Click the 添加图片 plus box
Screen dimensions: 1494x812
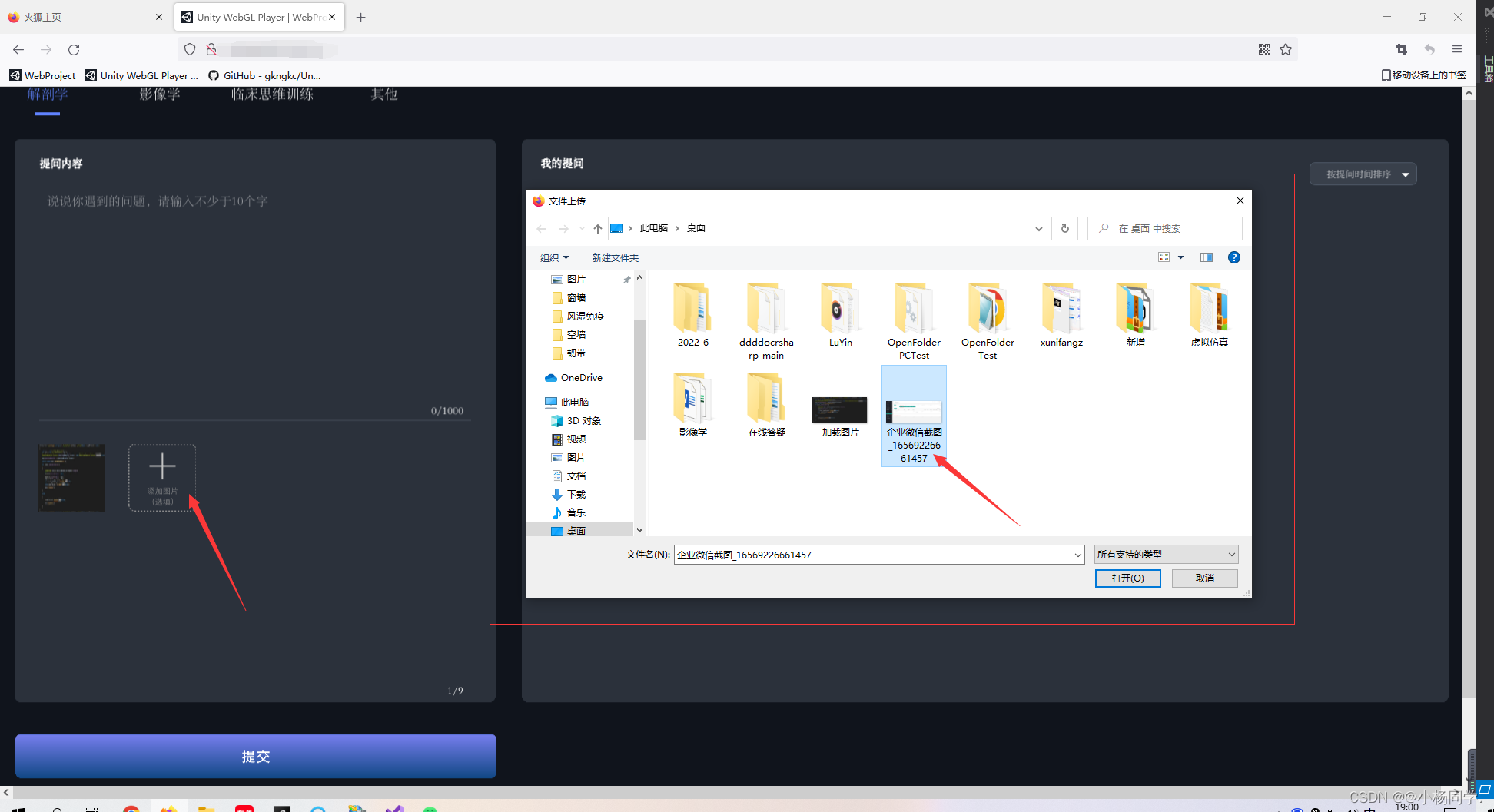(162, 477)
